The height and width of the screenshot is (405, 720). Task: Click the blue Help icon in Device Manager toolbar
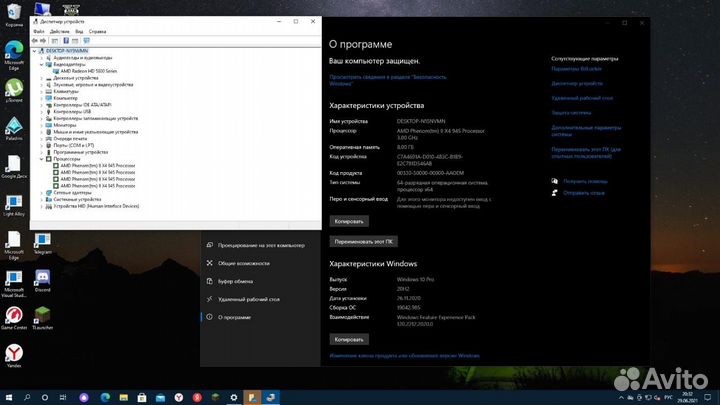tap(66, 41)
